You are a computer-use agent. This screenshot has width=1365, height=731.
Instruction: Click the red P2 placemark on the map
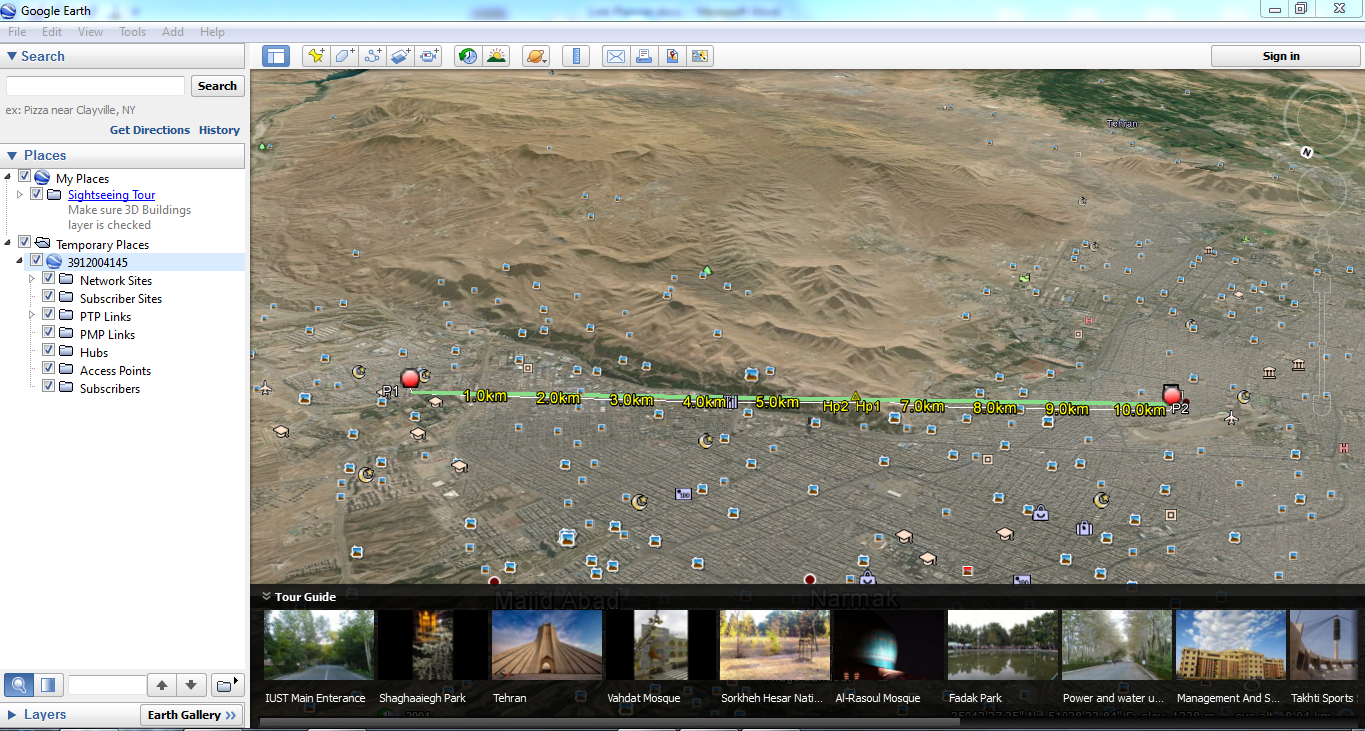coord(1172,395)
